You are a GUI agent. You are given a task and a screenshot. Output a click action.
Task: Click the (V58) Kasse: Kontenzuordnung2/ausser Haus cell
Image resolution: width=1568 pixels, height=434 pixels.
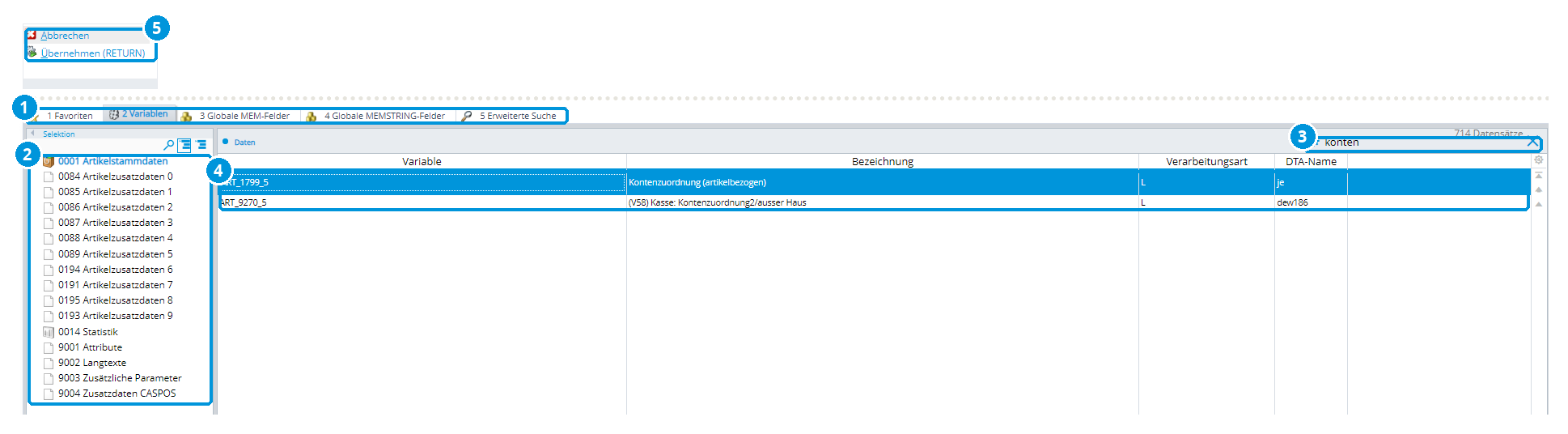(882, 202)
